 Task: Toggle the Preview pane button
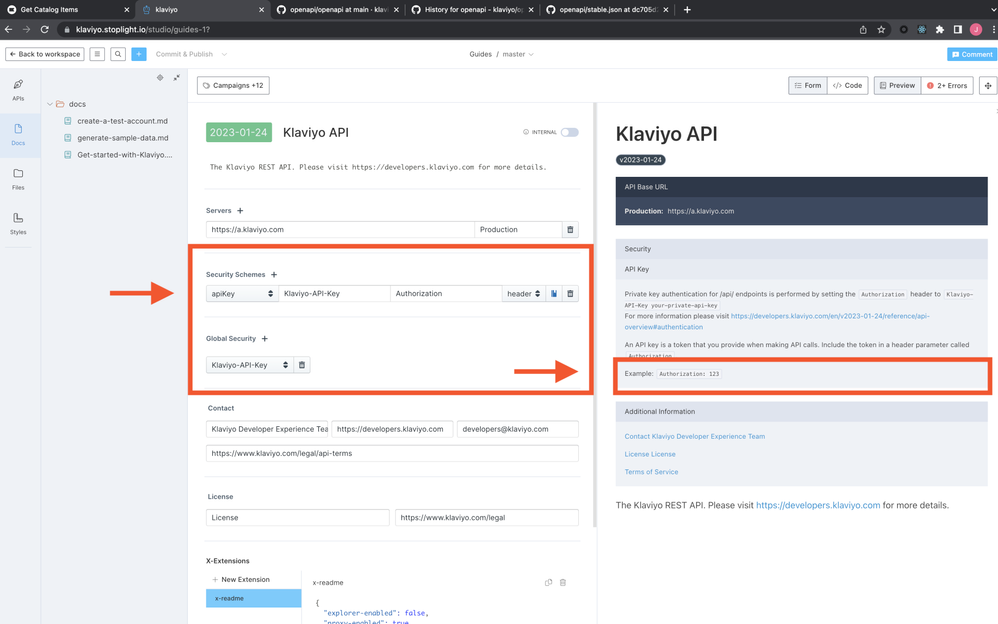[x=897, y=86]
